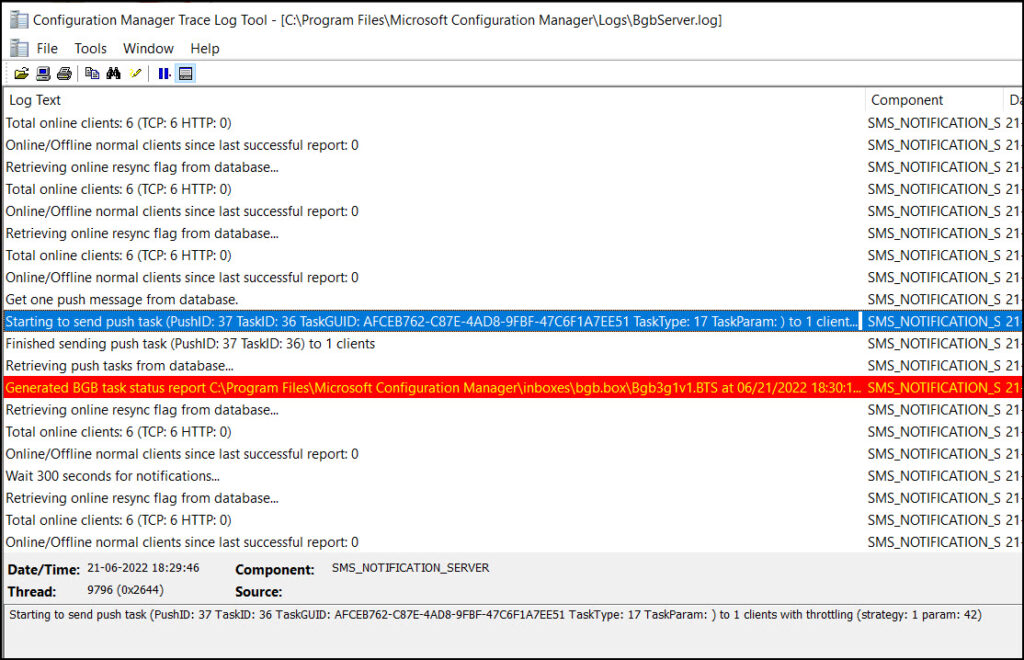Click the Thread value 9796 (0x2644)
The width and height of the screenshot is (1024, 660).
[125, 590]
